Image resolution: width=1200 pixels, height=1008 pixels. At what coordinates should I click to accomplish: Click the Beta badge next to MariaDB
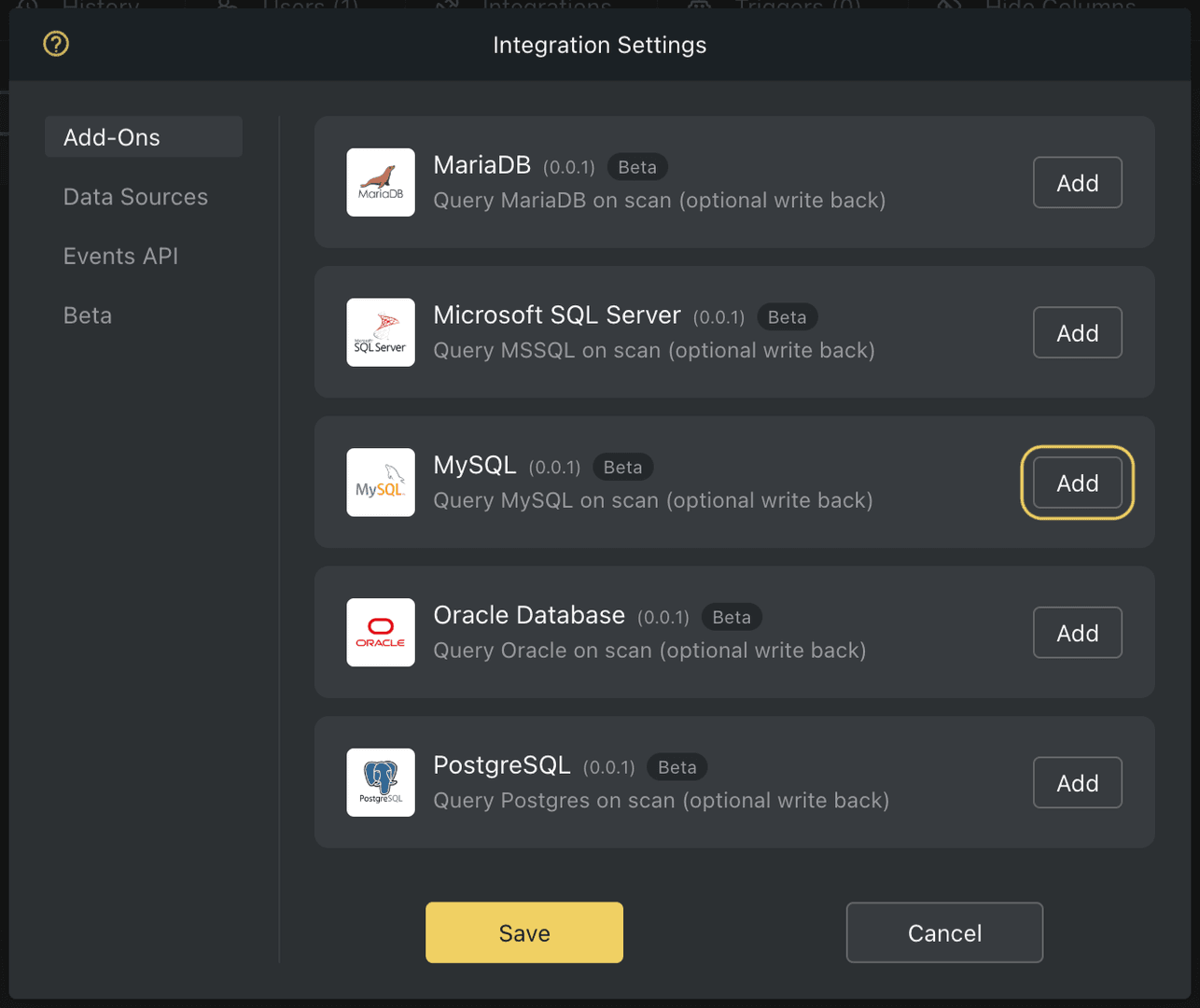pyautogui.click(x=637, y=167)
